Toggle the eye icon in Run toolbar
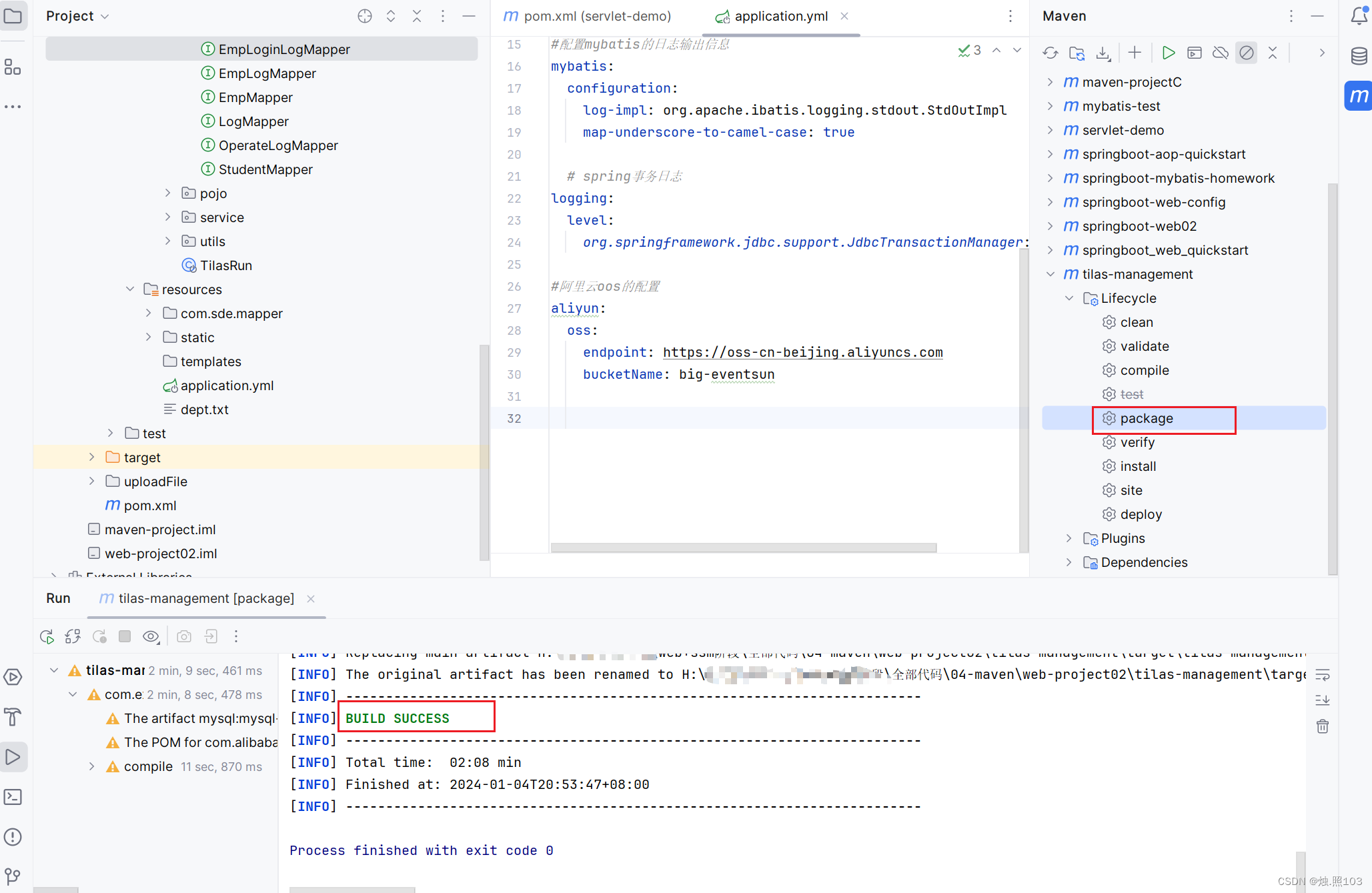This screenshot has width=1372, height=893. coord(151,637)
